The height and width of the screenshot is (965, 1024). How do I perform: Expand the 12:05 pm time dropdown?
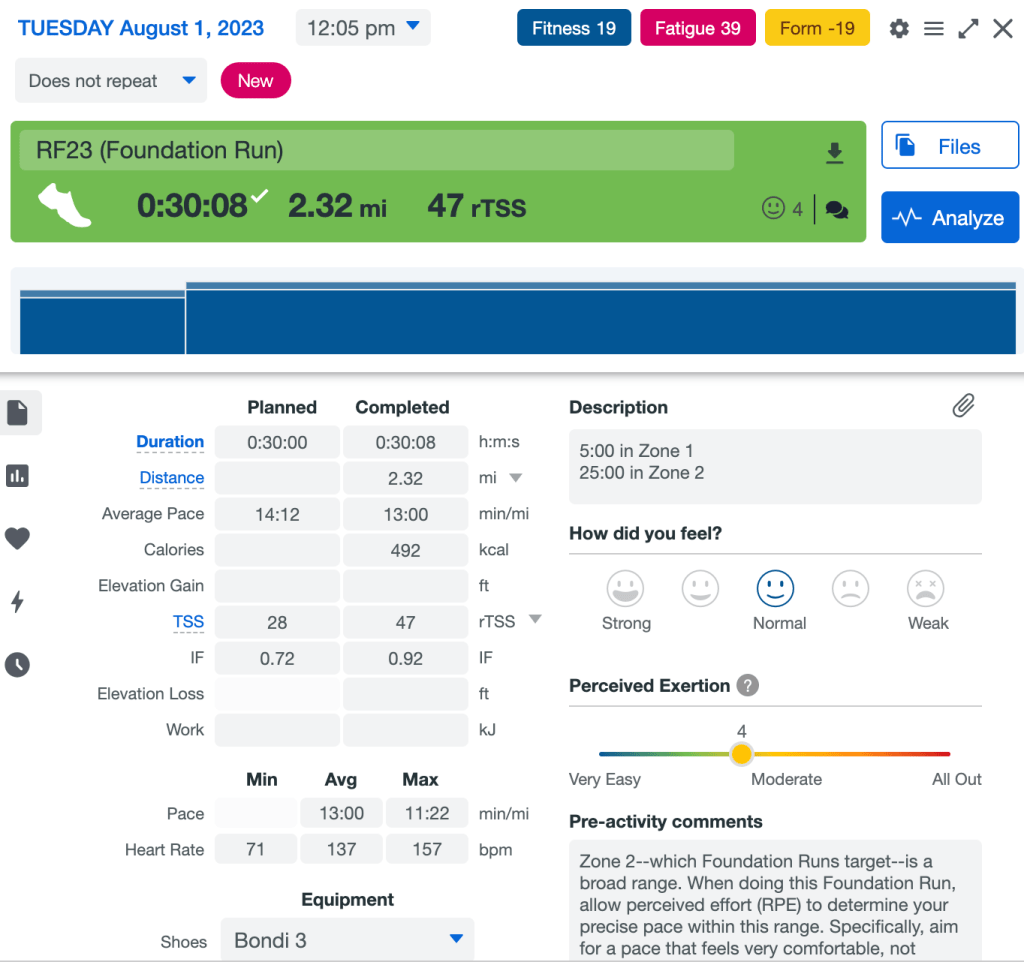tap(363, 28)
